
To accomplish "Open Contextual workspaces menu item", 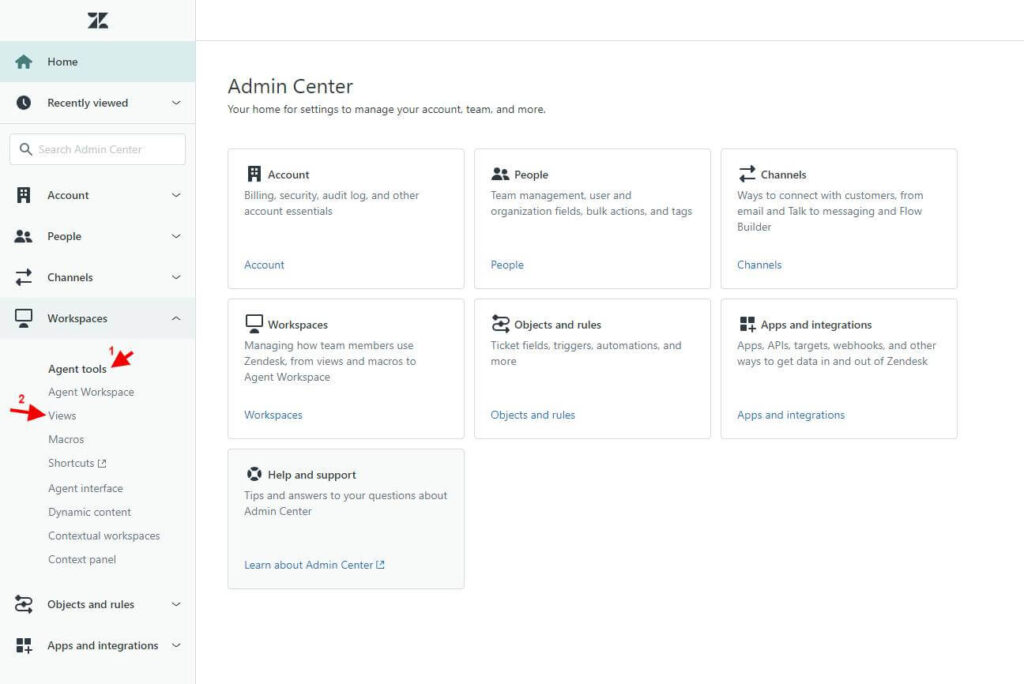I will (104, 536).
